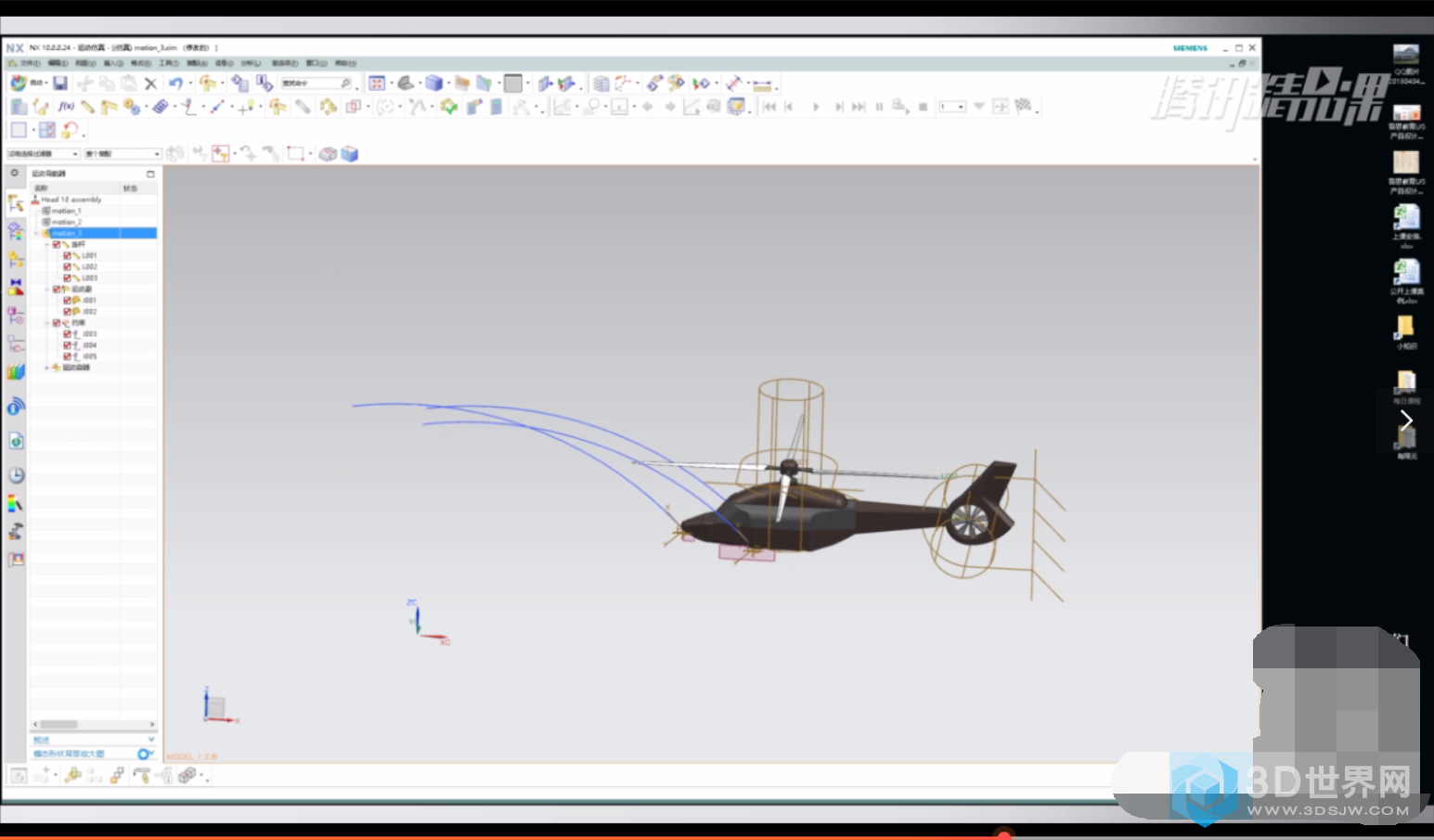Click the measure distance ruler icon

pos(762,84)
